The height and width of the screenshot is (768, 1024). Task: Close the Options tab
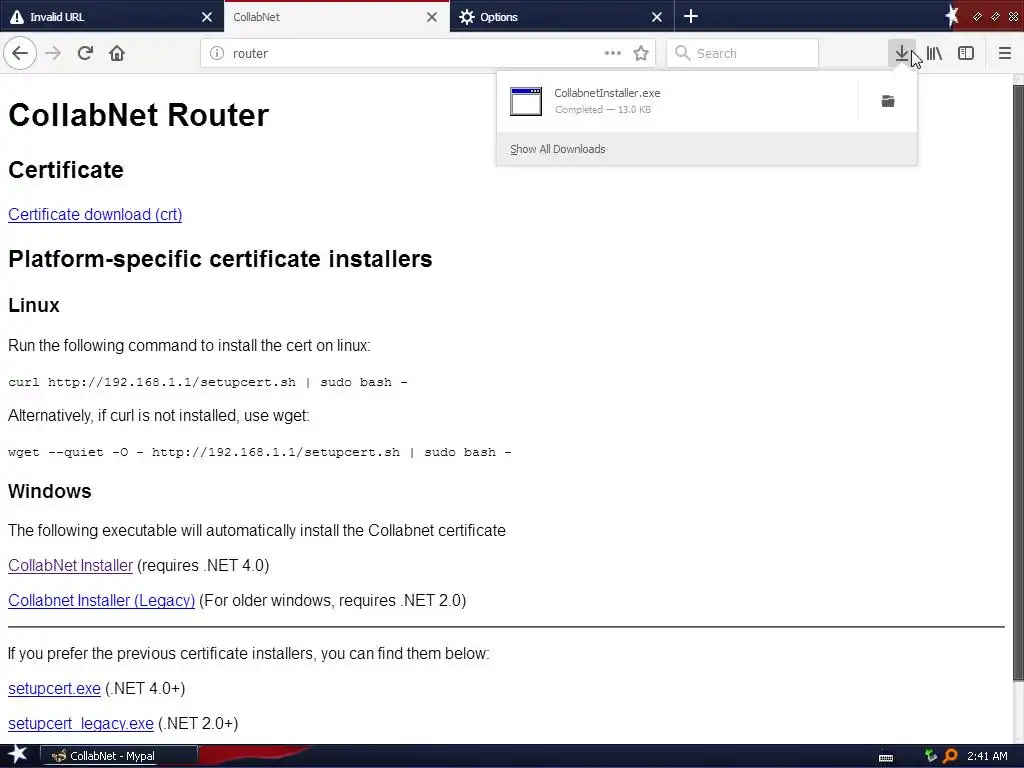(x=656, y=17)
